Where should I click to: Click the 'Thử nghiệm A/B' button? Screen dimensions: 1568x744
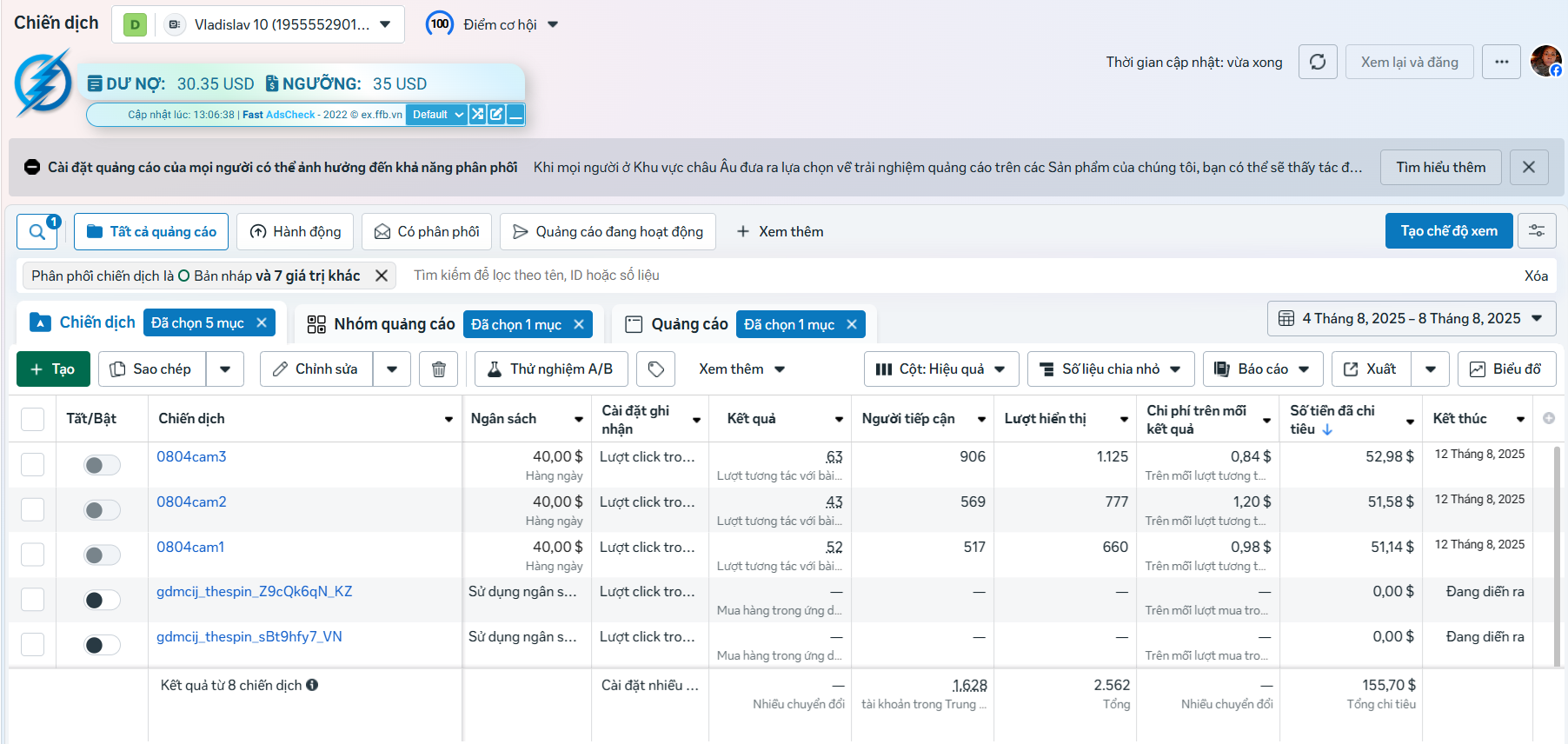click(x=551, y=369)
